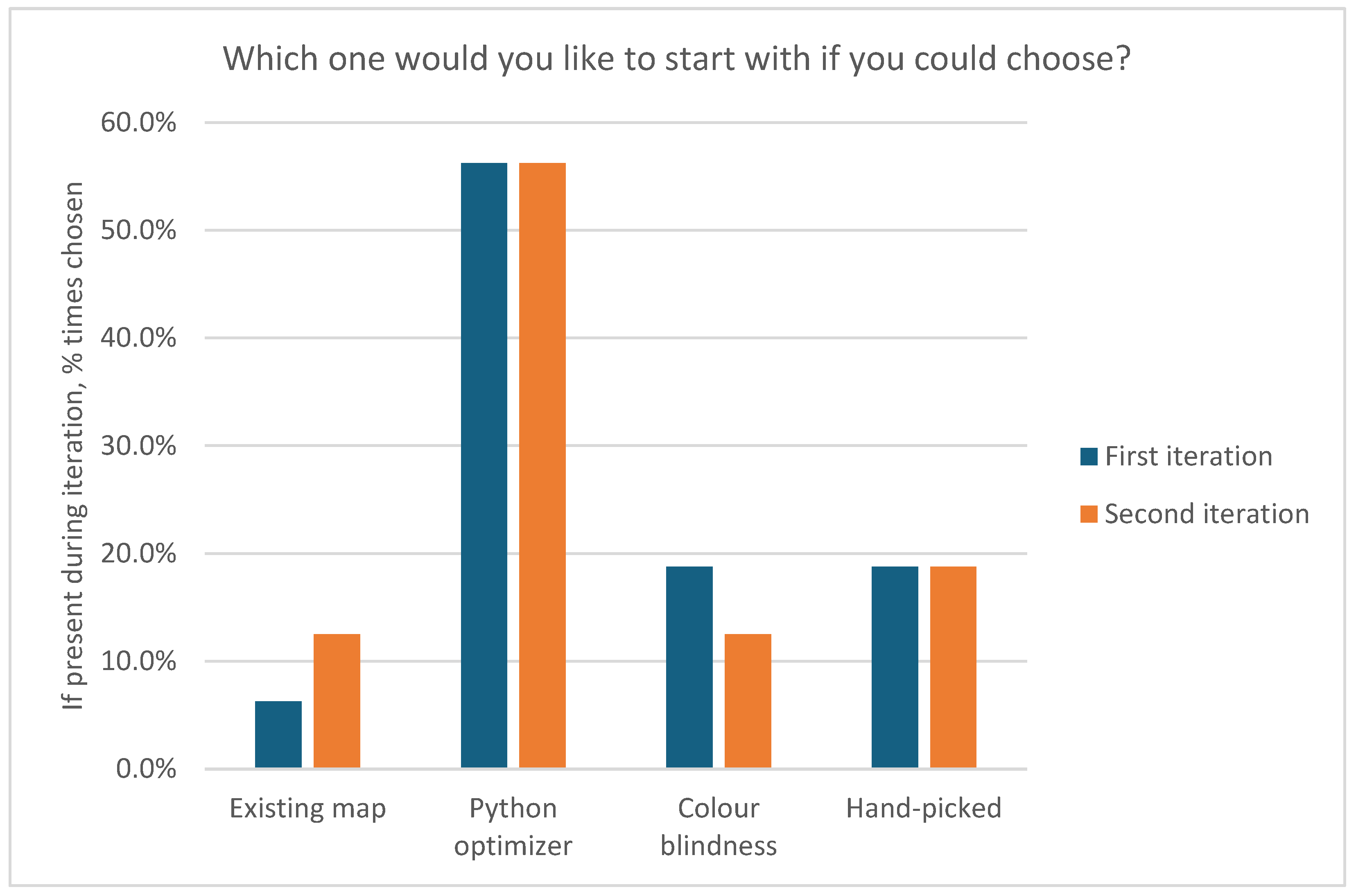
Task: Click the orange Existing map bar
Action: coord(337,701)
